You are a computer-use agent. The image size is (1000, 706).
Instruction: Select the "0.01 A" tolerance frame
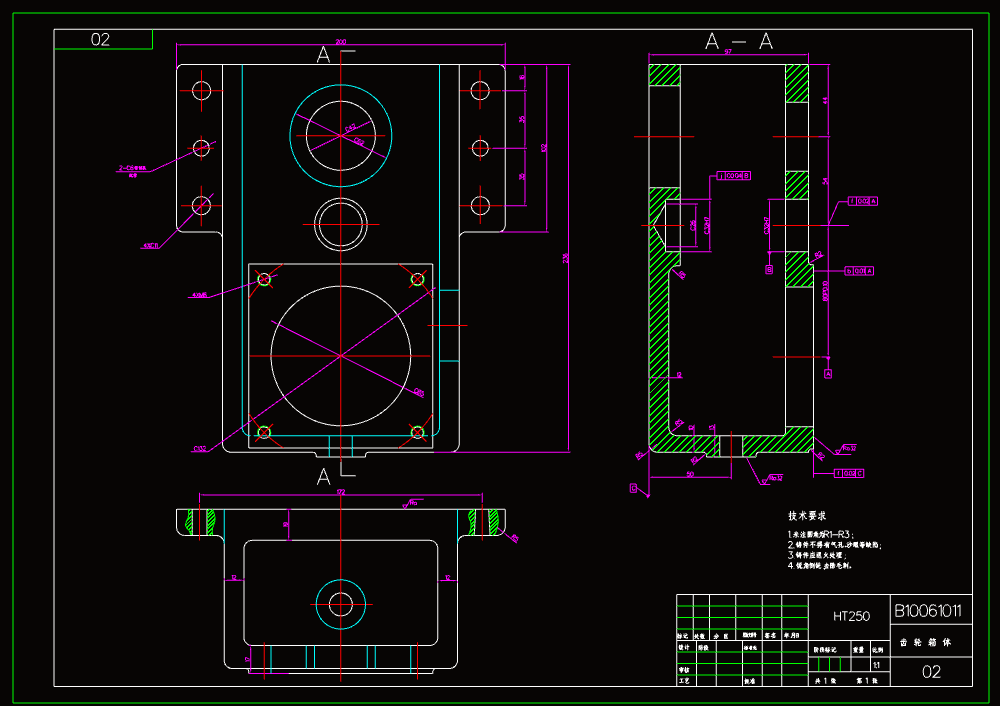(x=859, y=271)
